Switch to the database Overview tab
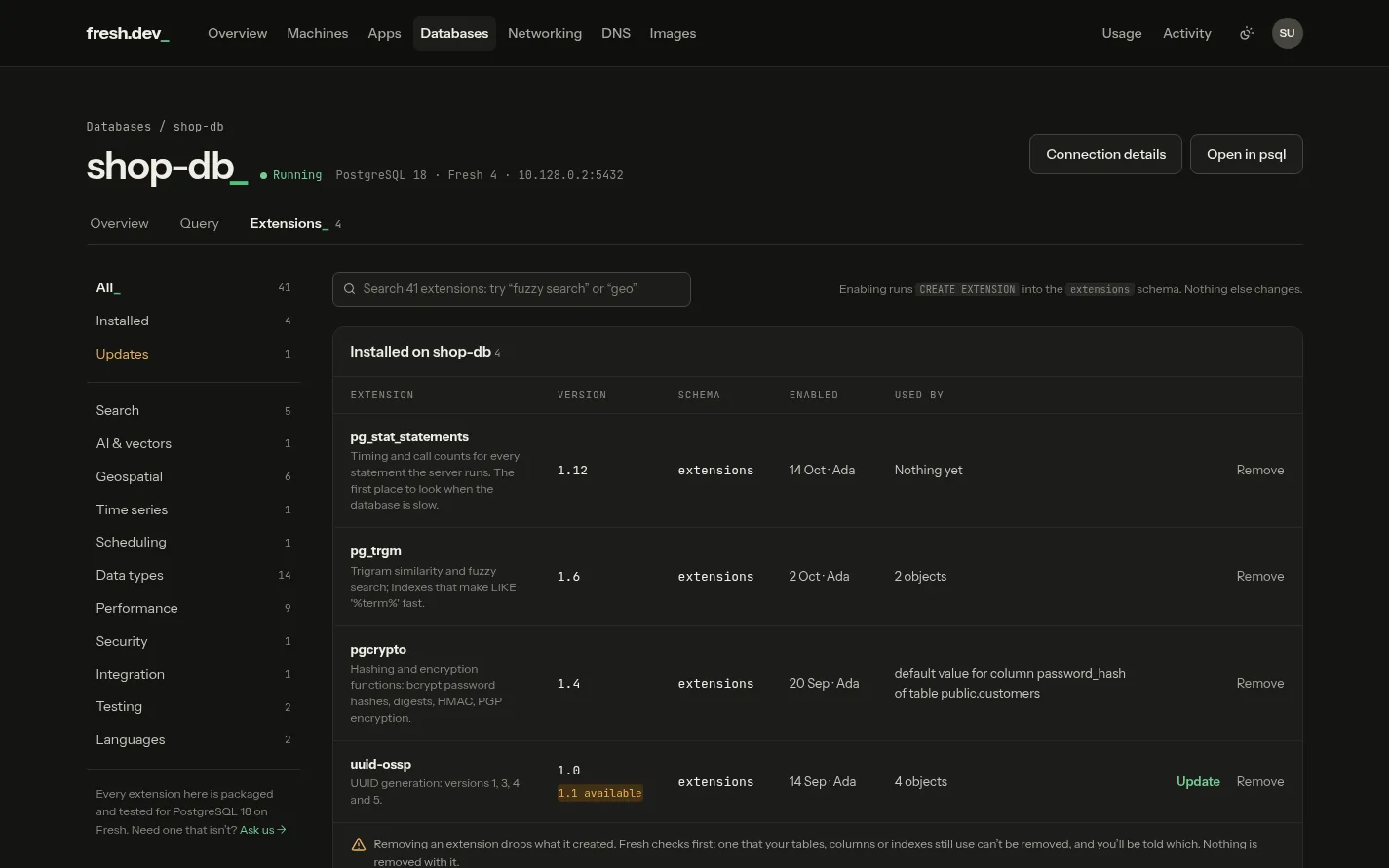The width and height of the screenshot is (1389, 868). (x=119, y=223)
